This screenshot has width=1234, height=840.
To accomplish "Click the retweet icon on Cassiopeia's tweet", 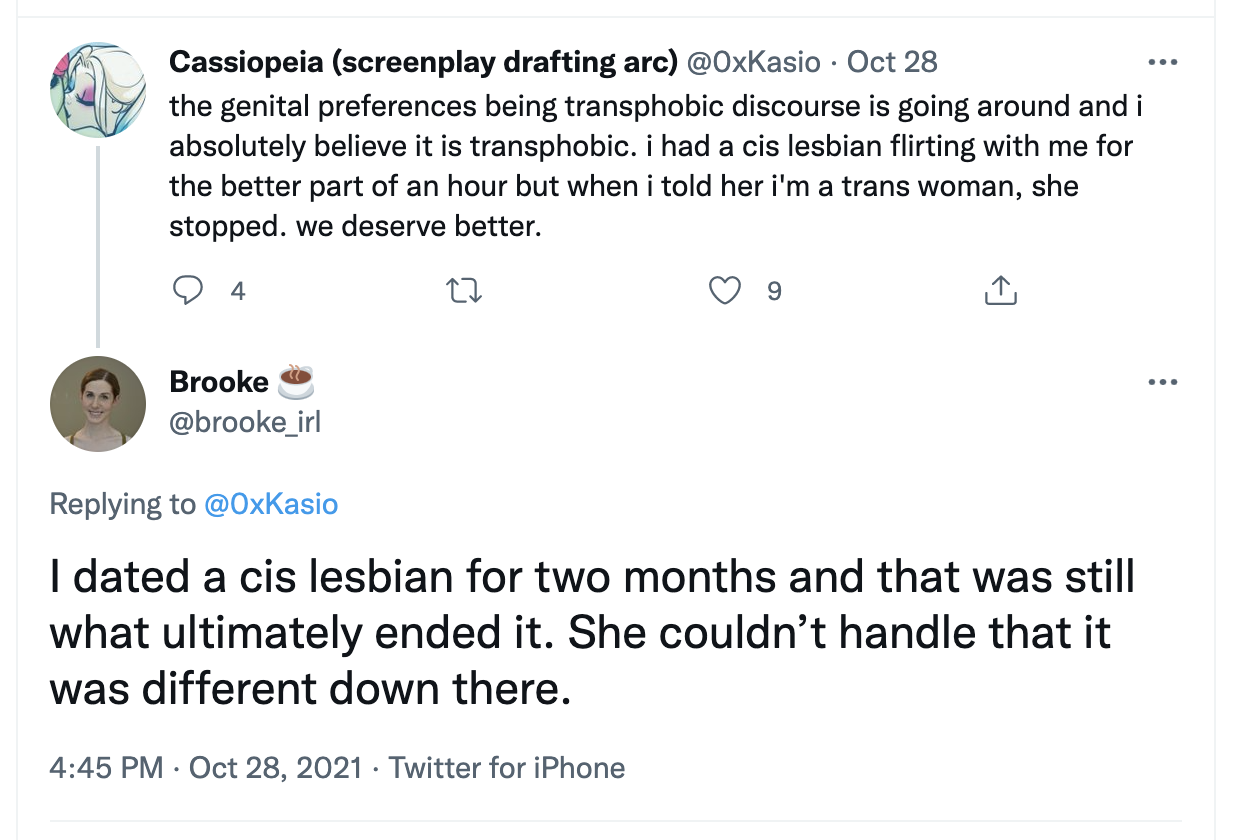I will click(464, 291).
